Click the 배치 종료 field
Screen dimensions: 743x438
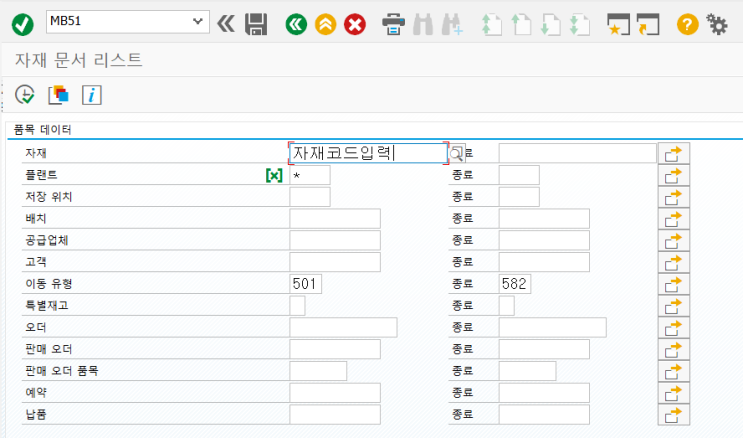click(544, 219)
